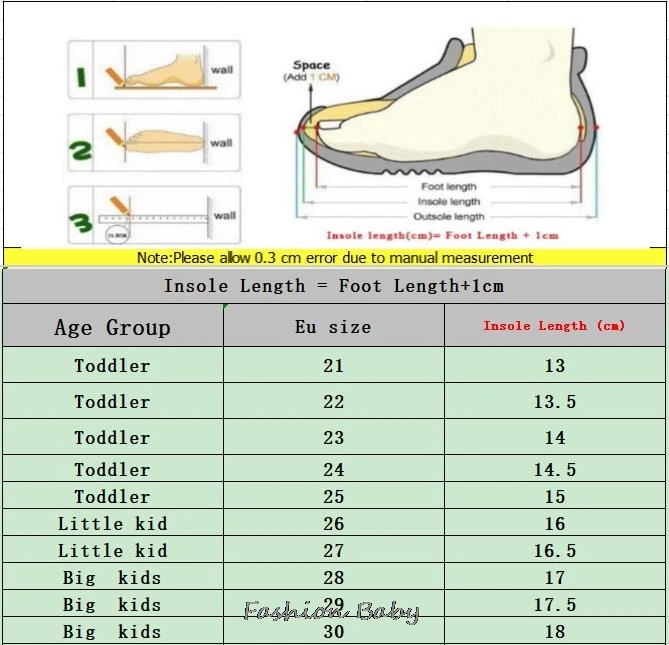Select the Eu size 24 cell
This screenshot has width=669, height=645.
pyautogui.click(x=334, y=468)
